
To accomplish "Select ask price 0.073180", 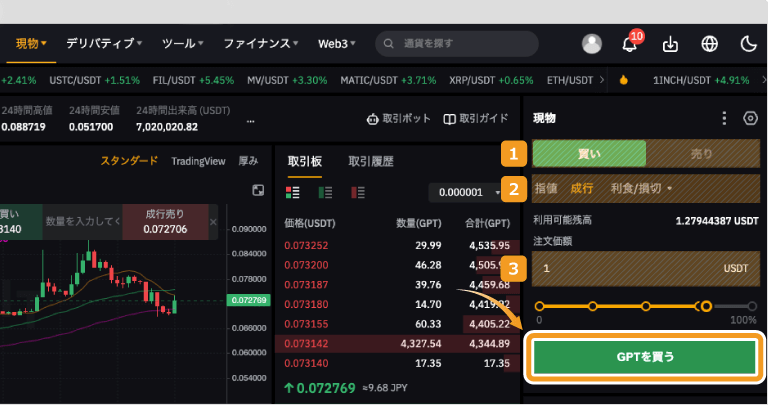I will (306, 304).
